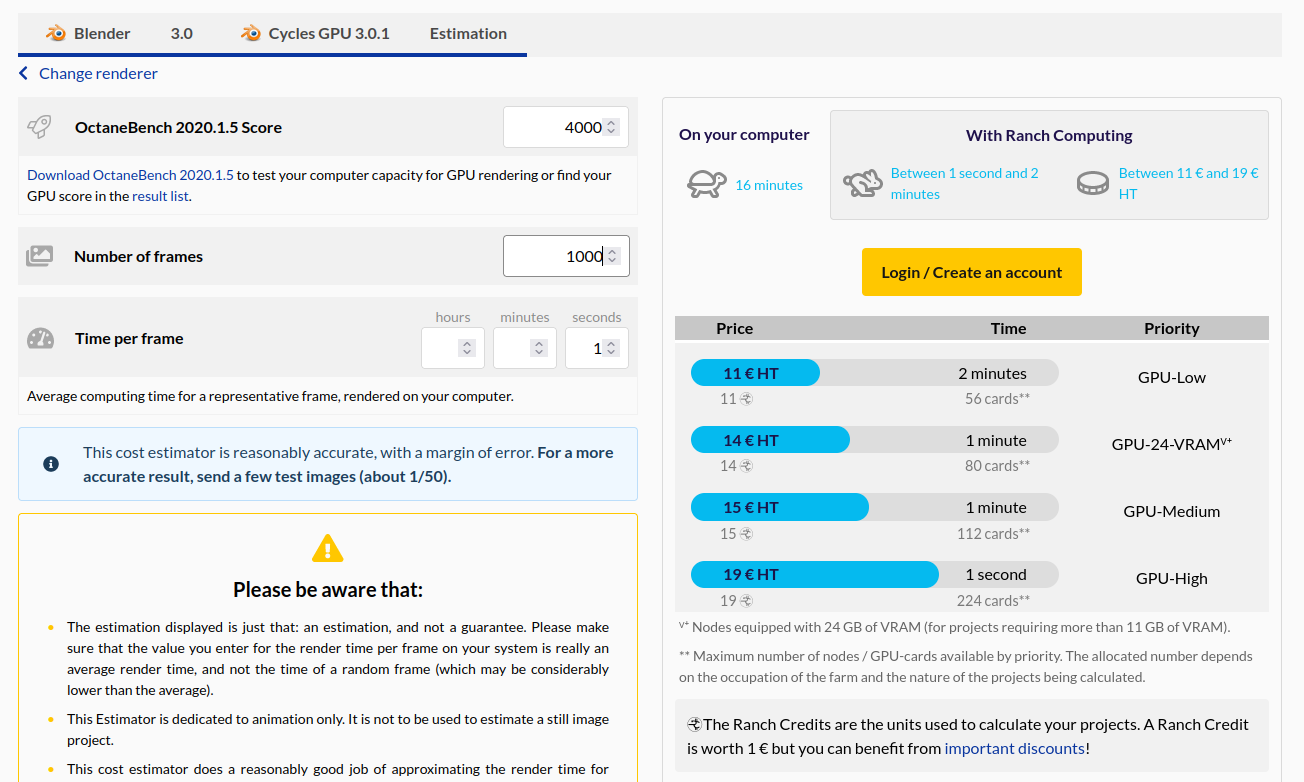Open the result list link
This screenshot has height=782, width=1304.
[x=160, y=196]
